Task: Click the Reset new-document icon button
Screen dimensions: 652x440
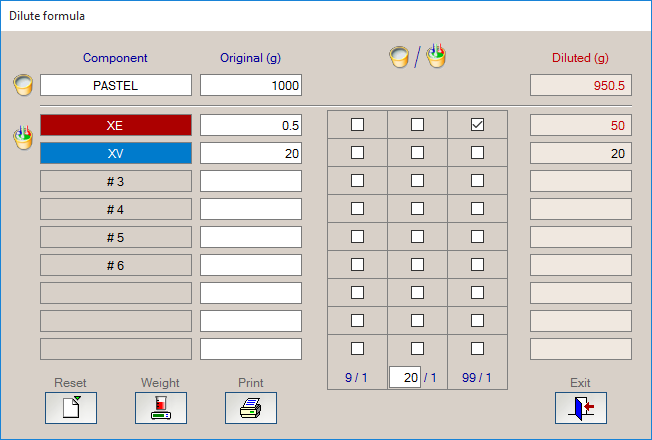Action: [x=71, y=408]
